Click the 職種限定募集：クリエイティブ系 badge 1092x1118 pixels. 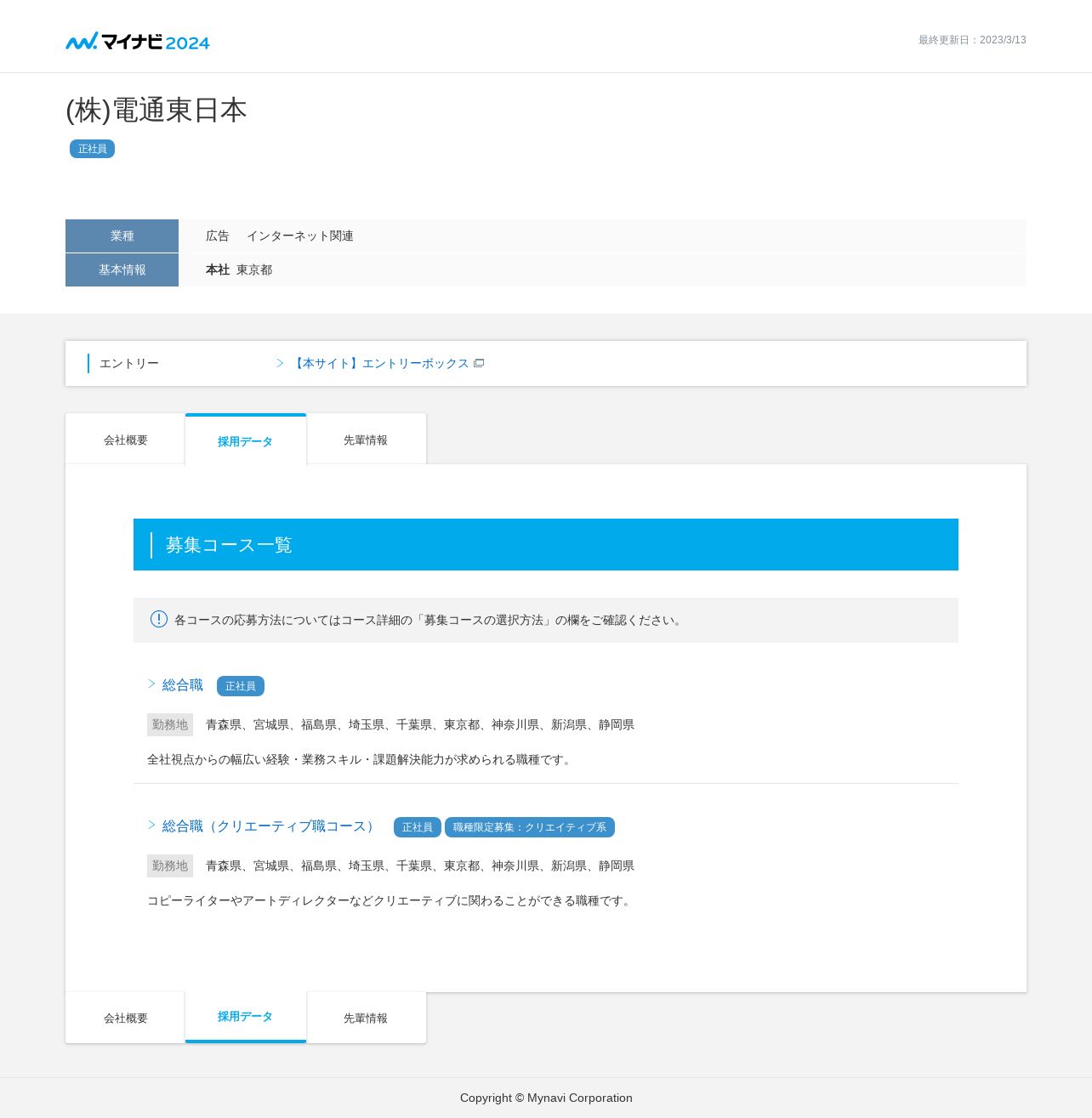[x=530, y=827]
